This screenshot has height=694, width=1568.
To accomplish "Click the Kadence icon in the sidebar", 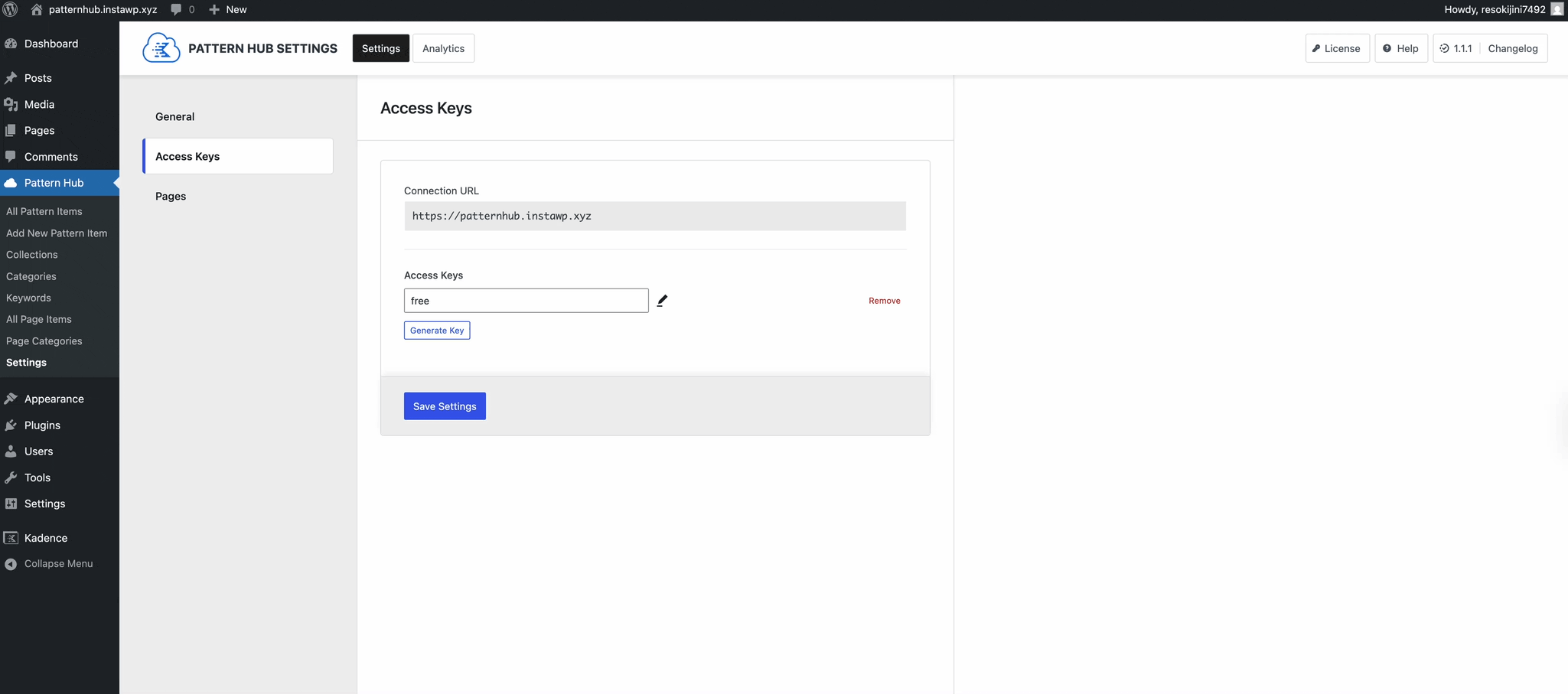I will pyautogui.click(x=11, y=538).
